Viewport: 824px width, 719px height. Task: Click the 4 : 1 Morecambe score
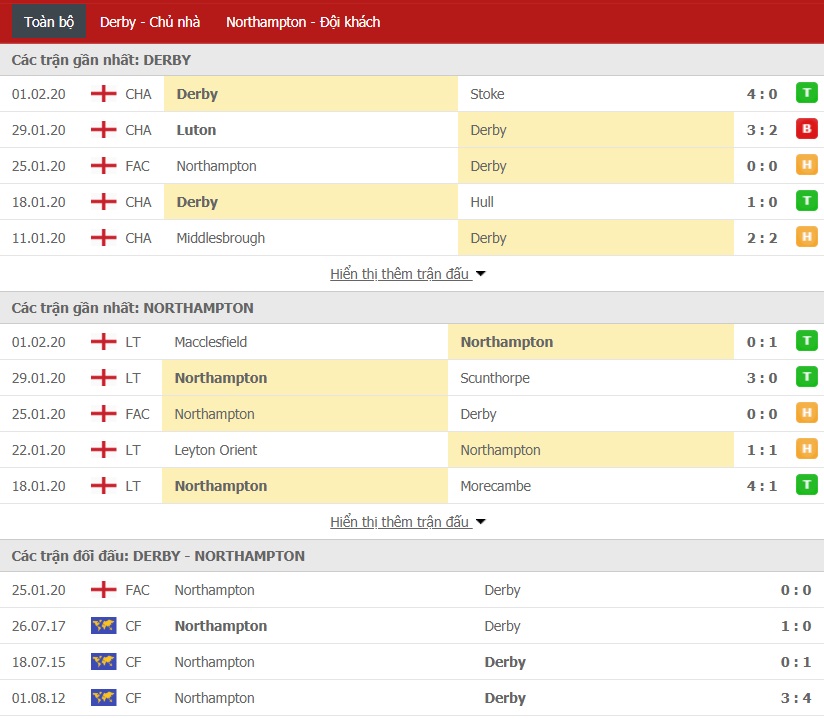coord(761,486)
